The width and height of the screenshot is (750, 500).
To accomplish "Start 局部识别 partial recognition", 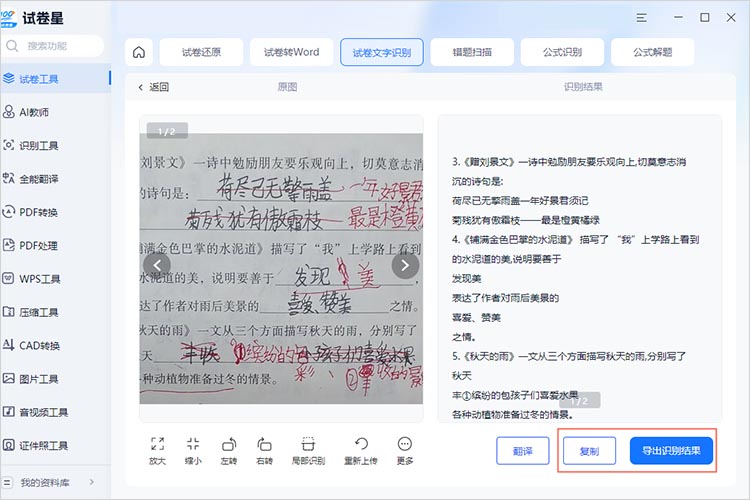I will click(x=309, y=451).
